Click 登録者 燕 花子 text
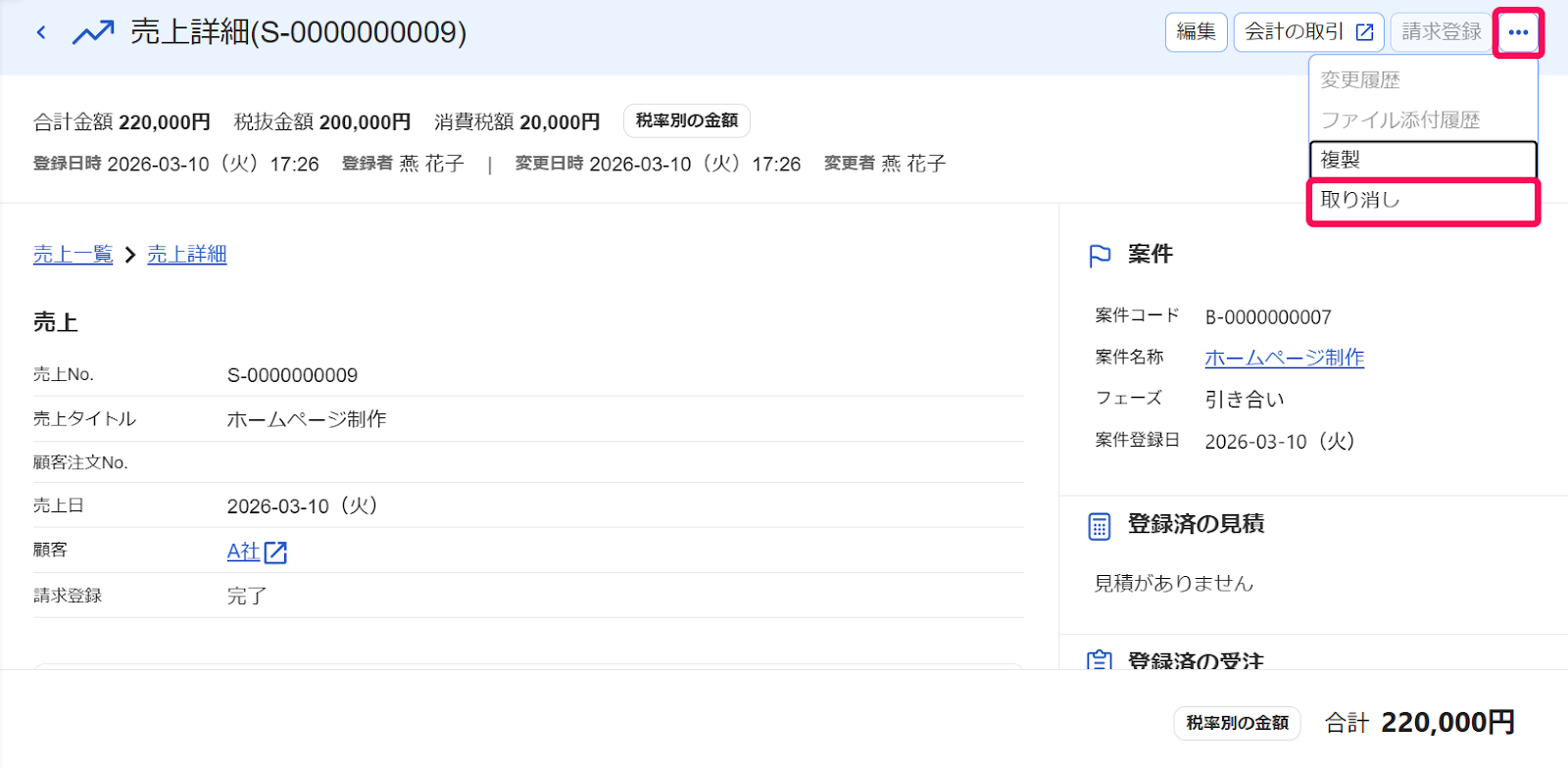Viewport: 1568px width, 768px height. [403, 164]
